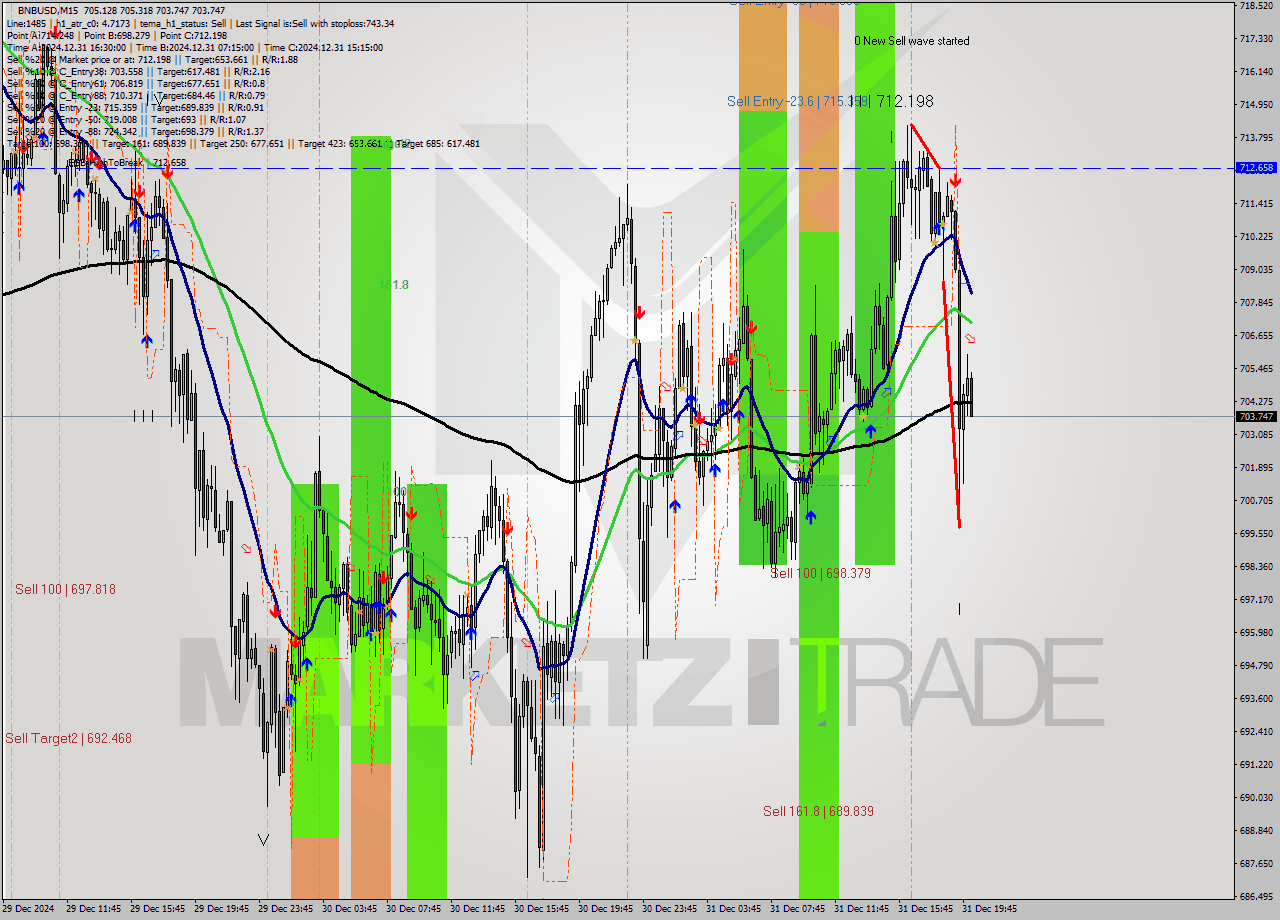Select the 'Target 250: 677.651' text
This screenshot has width=1280, height=920.
pos(241,143)
